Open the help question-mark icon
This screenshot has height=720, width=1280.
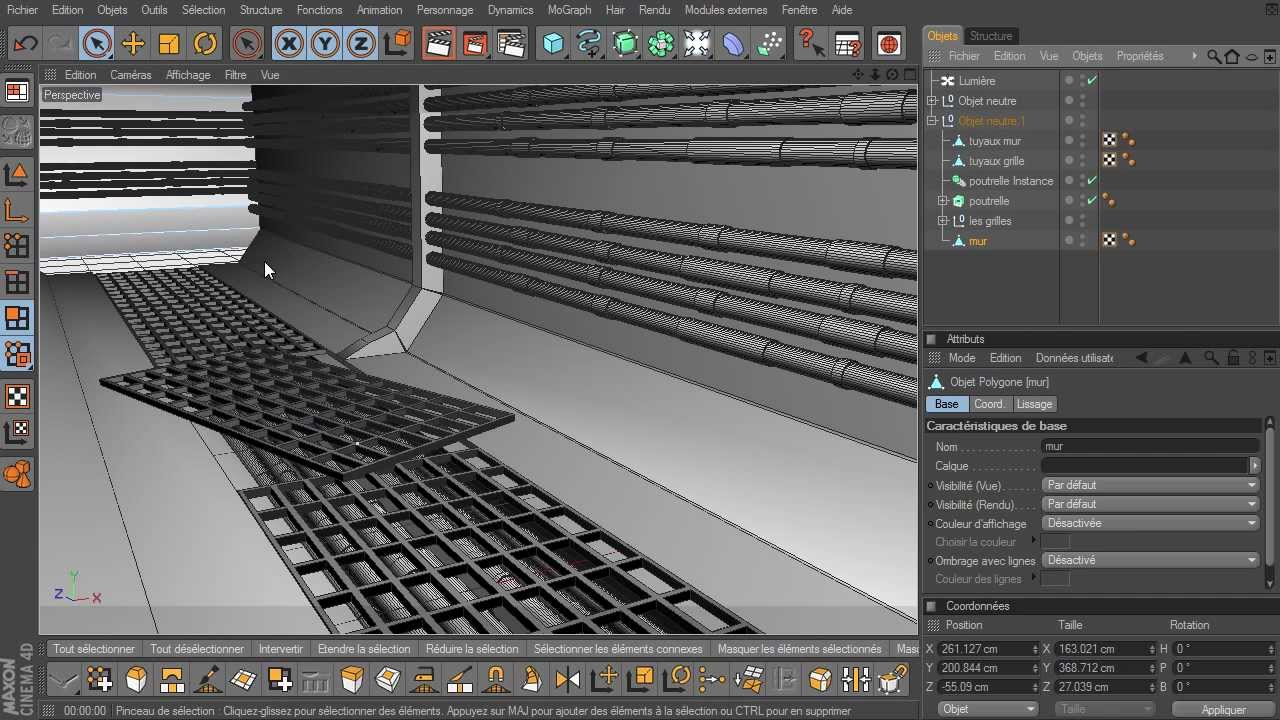811,44
